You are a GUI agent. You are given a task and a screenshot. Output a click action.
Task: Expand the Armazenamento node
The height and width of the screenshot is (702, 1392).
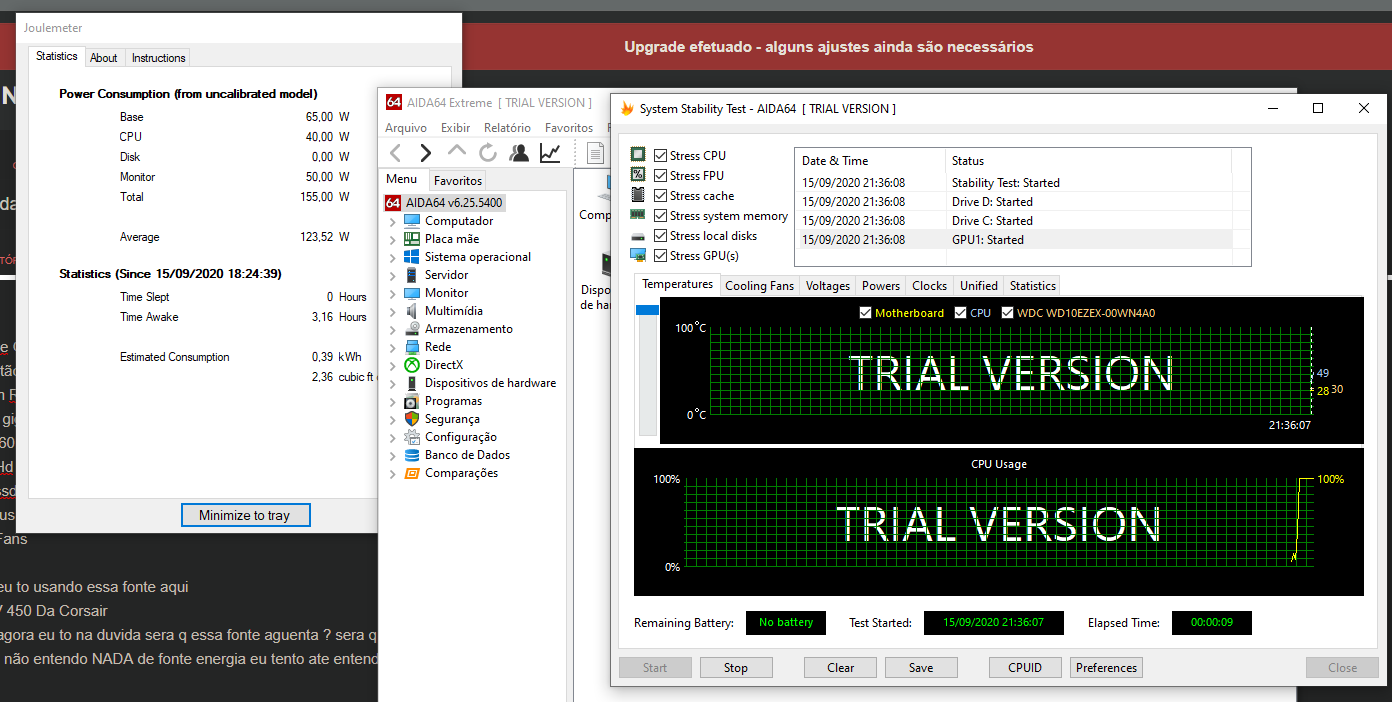click(393, 329)
